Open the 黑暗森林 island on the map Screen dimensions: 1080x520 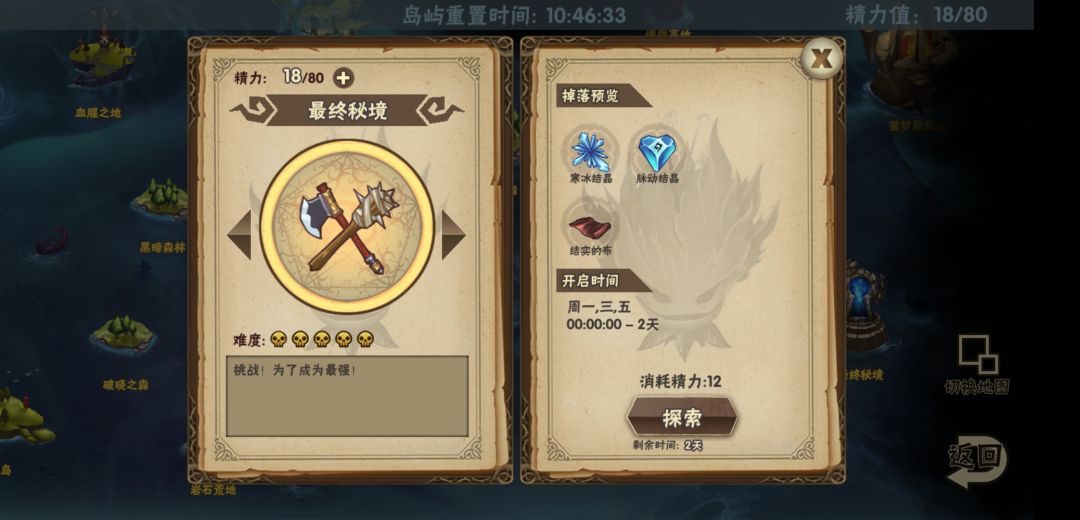tap(162, 198)
